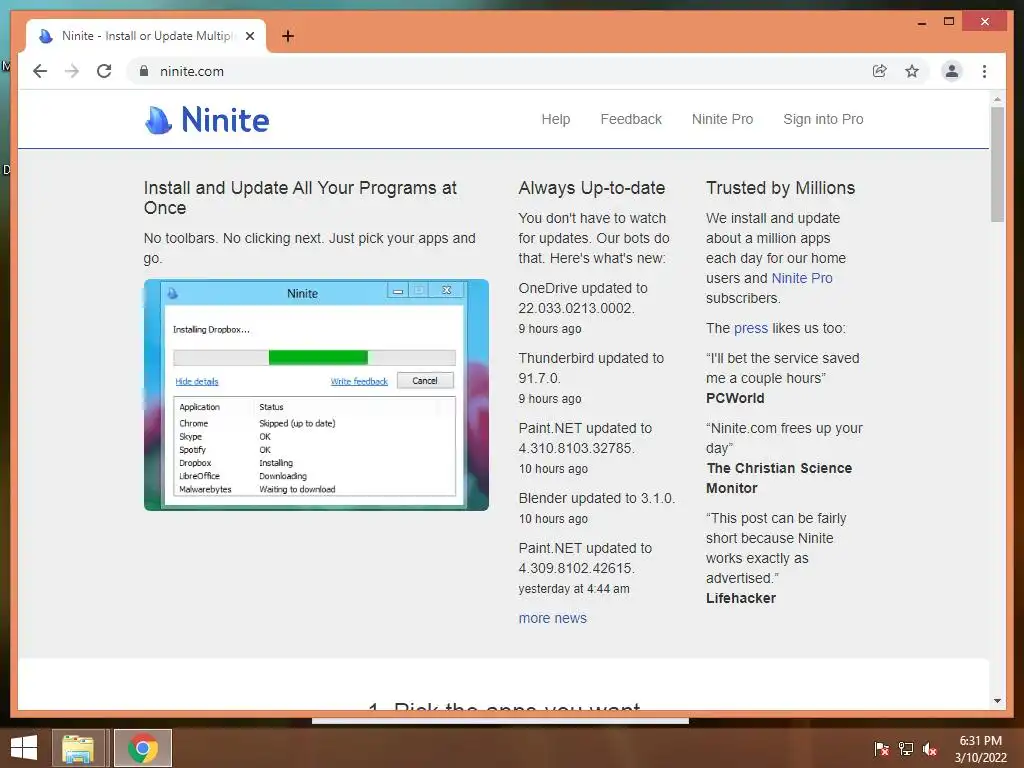Follow the Ninite Pro link in subscribers text
This screenshot has height=768, width=1024.
pos(802,278)
